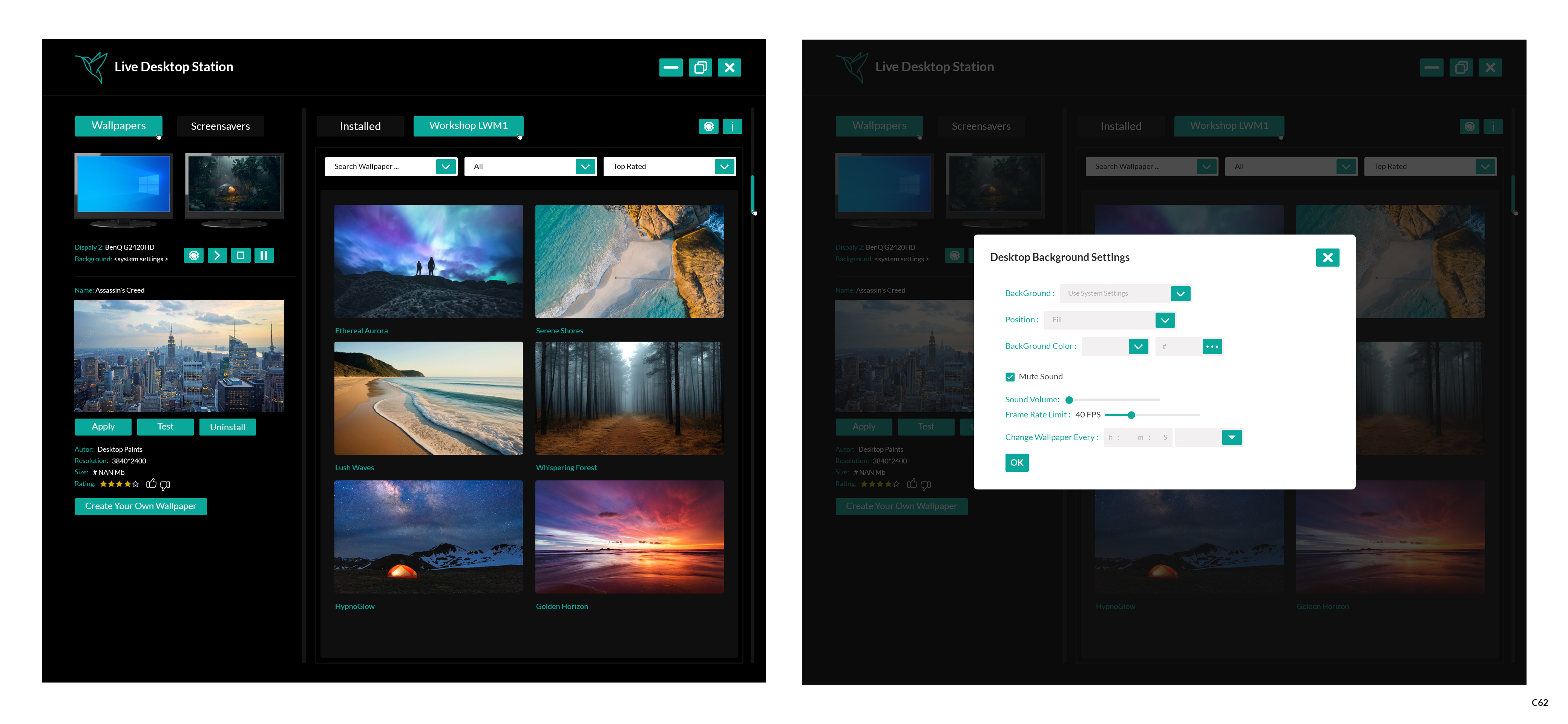Open the Installed tab
This screenshot has width=1568, height=724.
[360, 126]
